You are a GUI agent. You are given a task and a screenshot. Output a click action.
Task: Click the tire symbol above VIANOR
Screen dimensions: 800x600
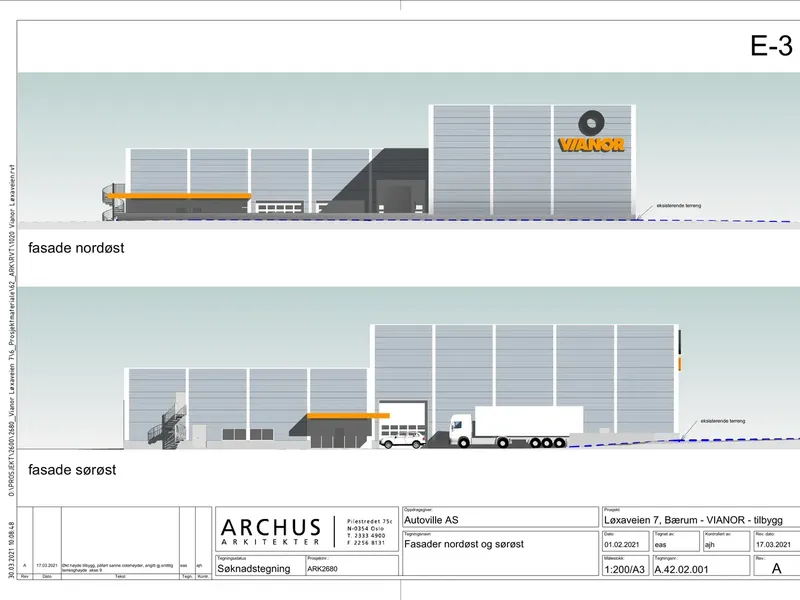pos(591,124)
